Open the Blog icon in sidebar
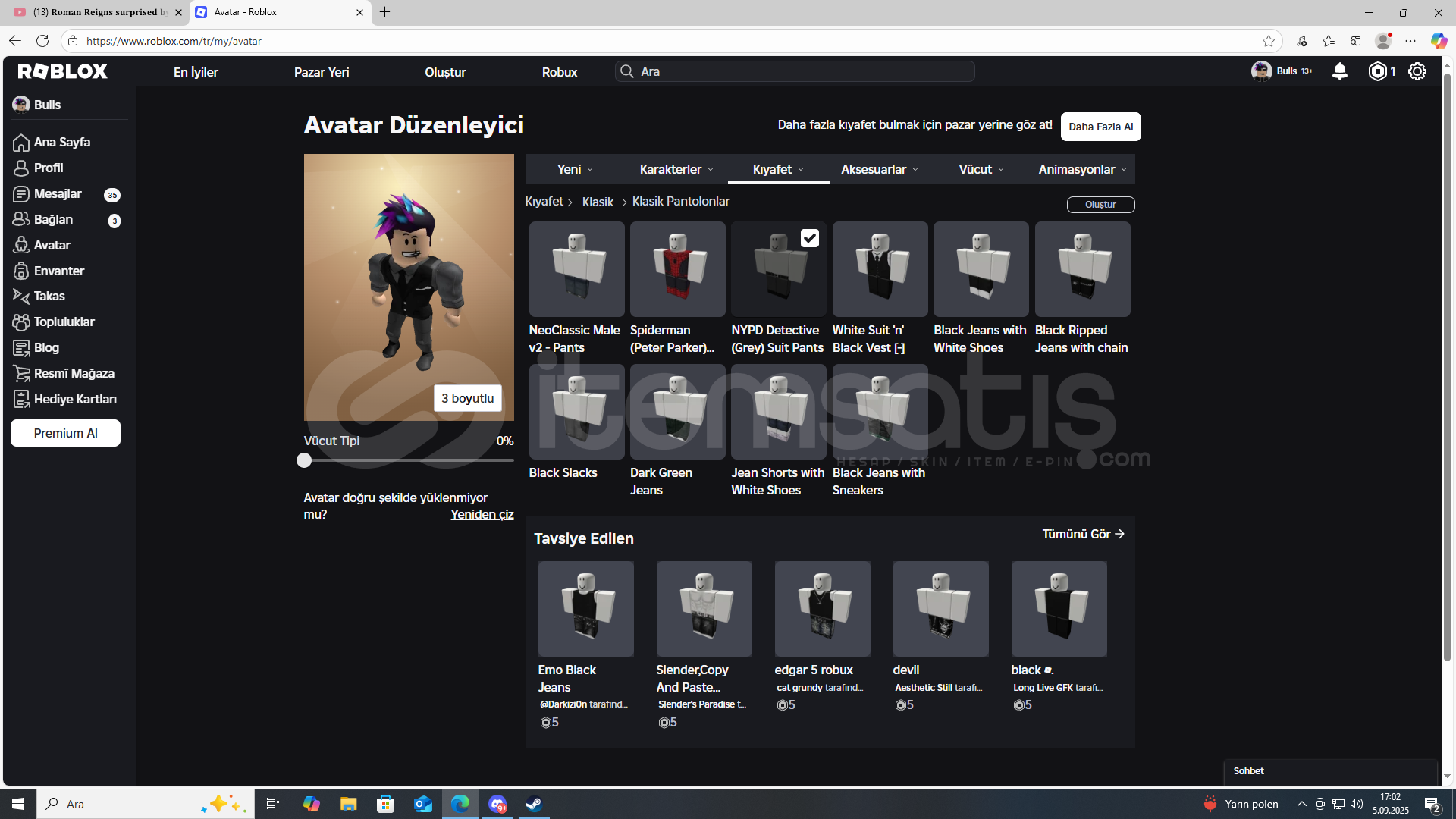Image resolution: width=1456 pixels, height=819 pixels. (x=21, y=348)
